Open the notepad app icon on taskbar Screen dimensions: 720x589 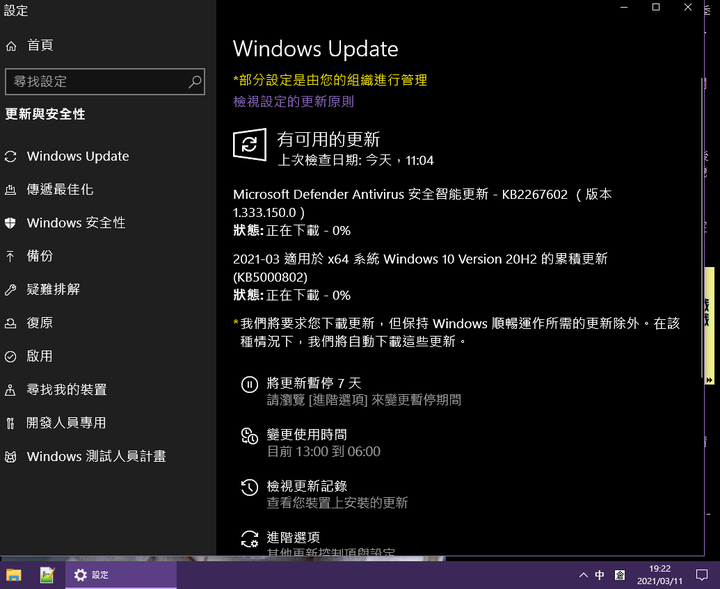(x=47, y=575)
